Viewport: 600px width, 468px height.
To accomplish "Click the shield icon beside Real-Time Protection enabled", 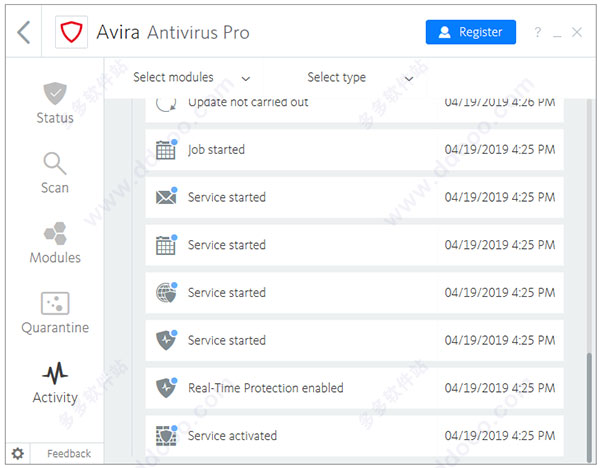I will click(x=166, y=388).
